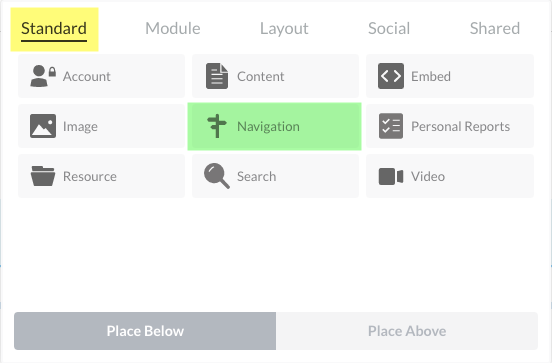Choose the Navigation text label

click(x=268, y=126)
